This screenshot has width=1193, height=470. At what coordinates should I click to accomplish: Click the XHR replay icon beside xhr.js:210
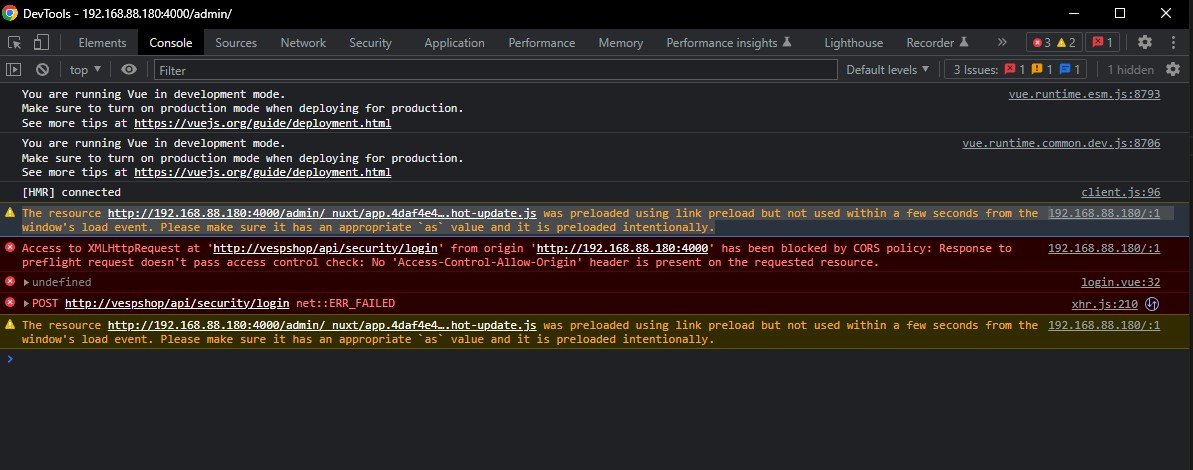click(1152, 304)
